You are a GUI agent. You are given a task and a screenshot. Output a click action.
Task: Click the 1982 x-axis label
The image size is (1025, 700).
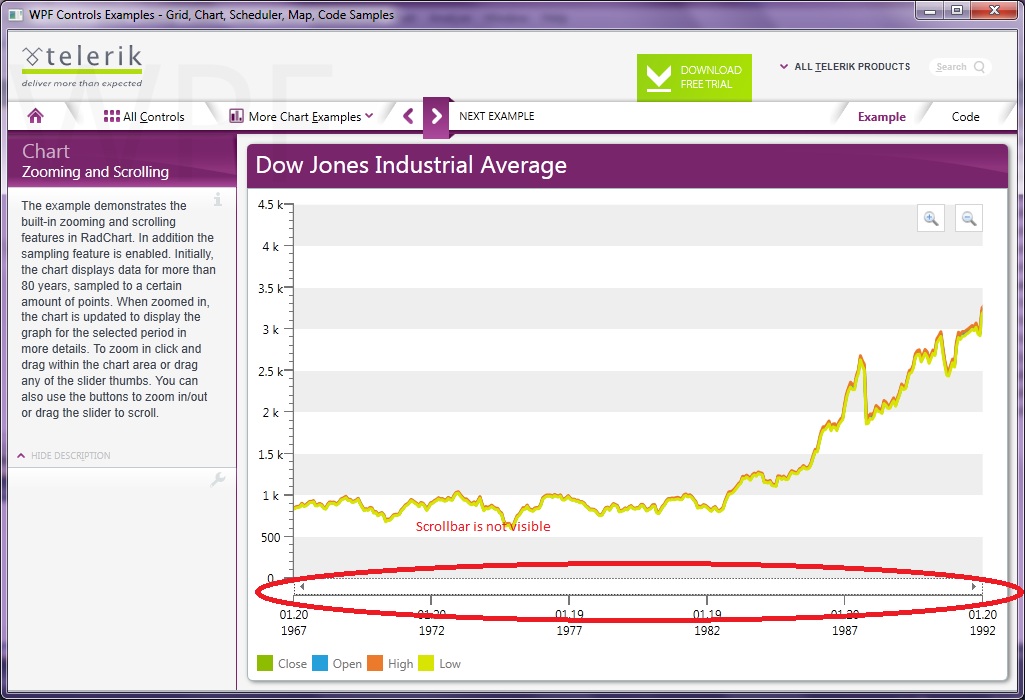[x=707, y=630]
